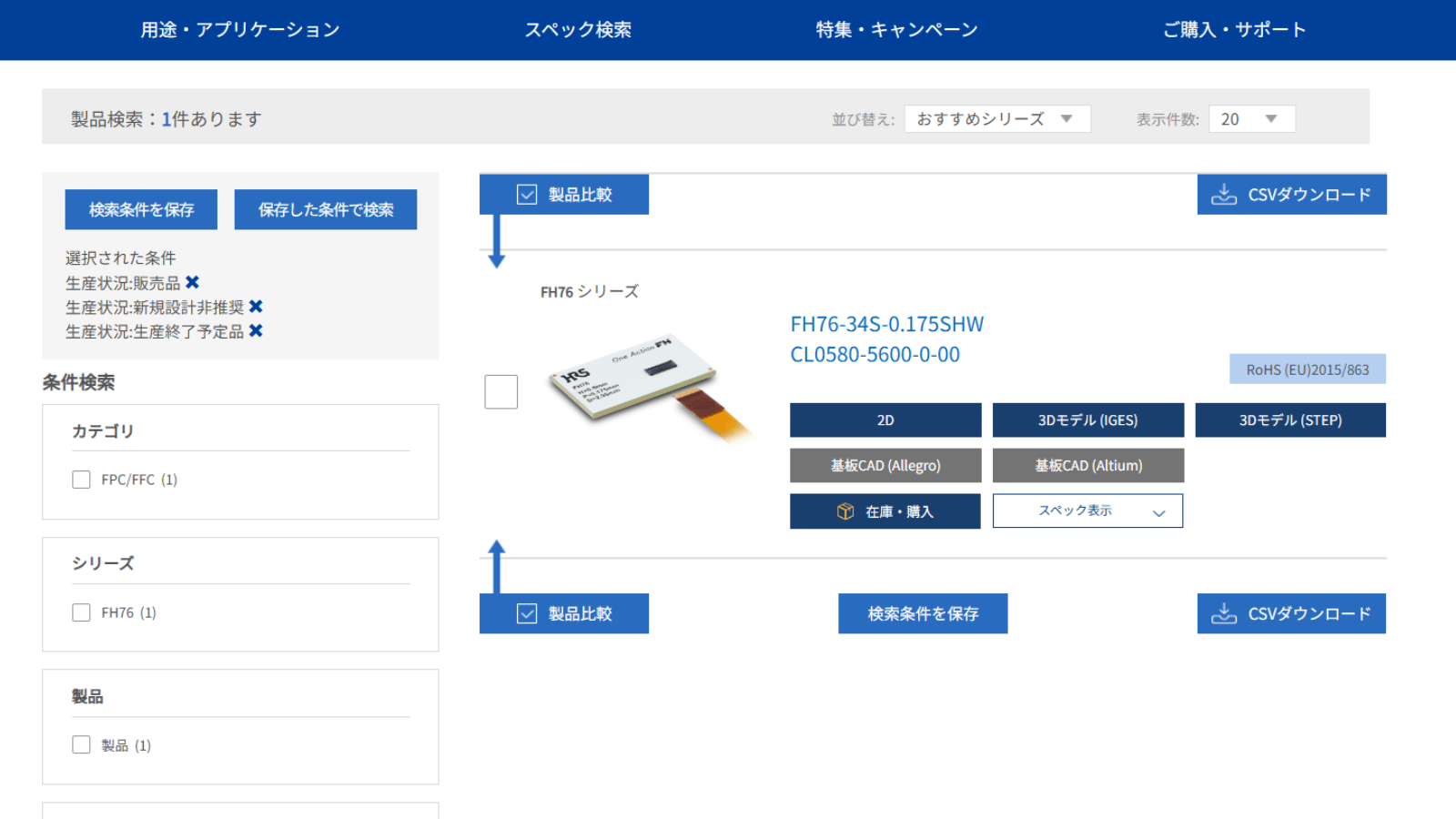Click the 検索条件を保存 button
The width and height of the screenshot is (1456, 819).
pos(140,209)
